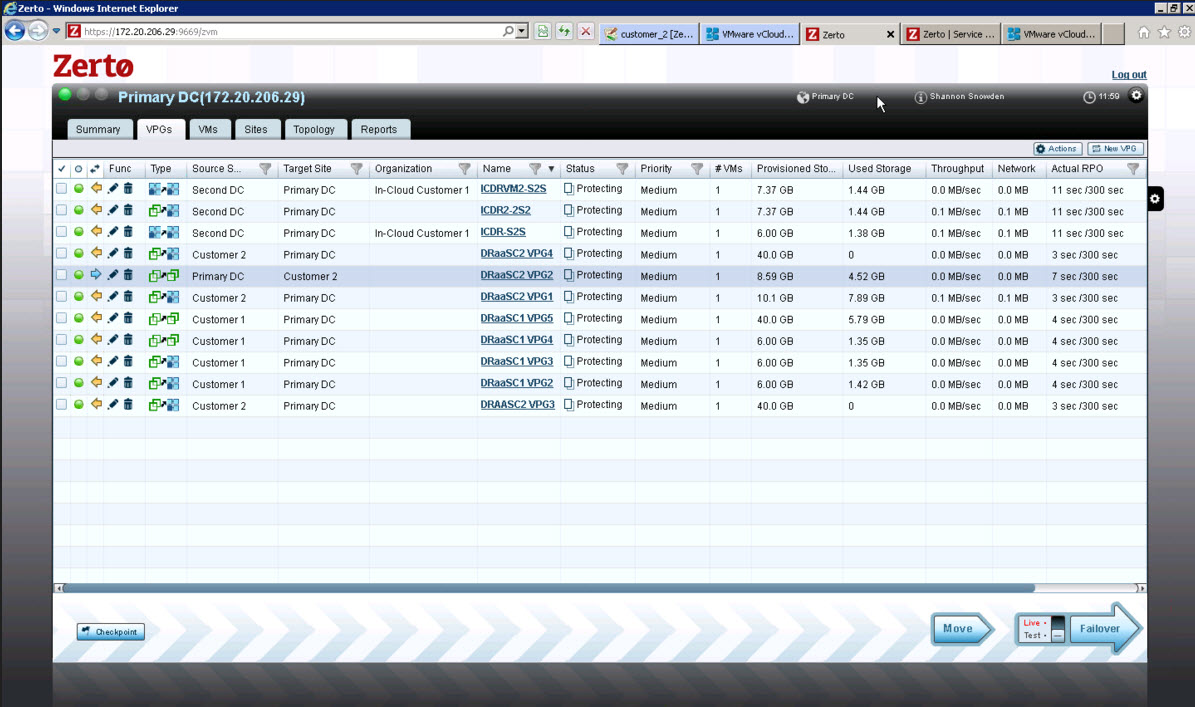Image resolution: width=1195 pixels, height=707 pixels.
Task: Open Source Site column filter
Action: (264, 168)
